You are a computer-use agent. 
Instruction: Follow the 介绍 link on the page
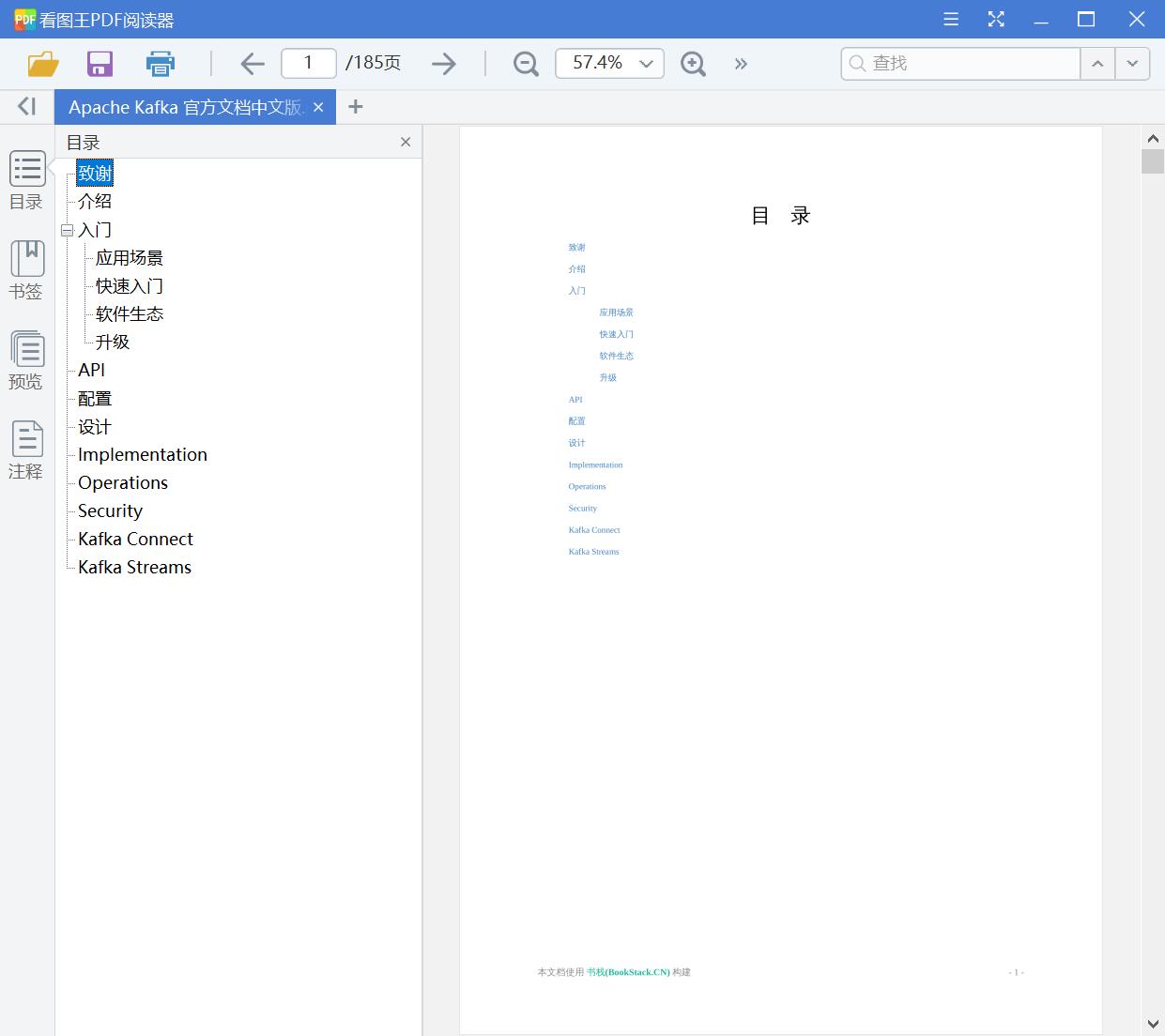(x=576, y=269)
